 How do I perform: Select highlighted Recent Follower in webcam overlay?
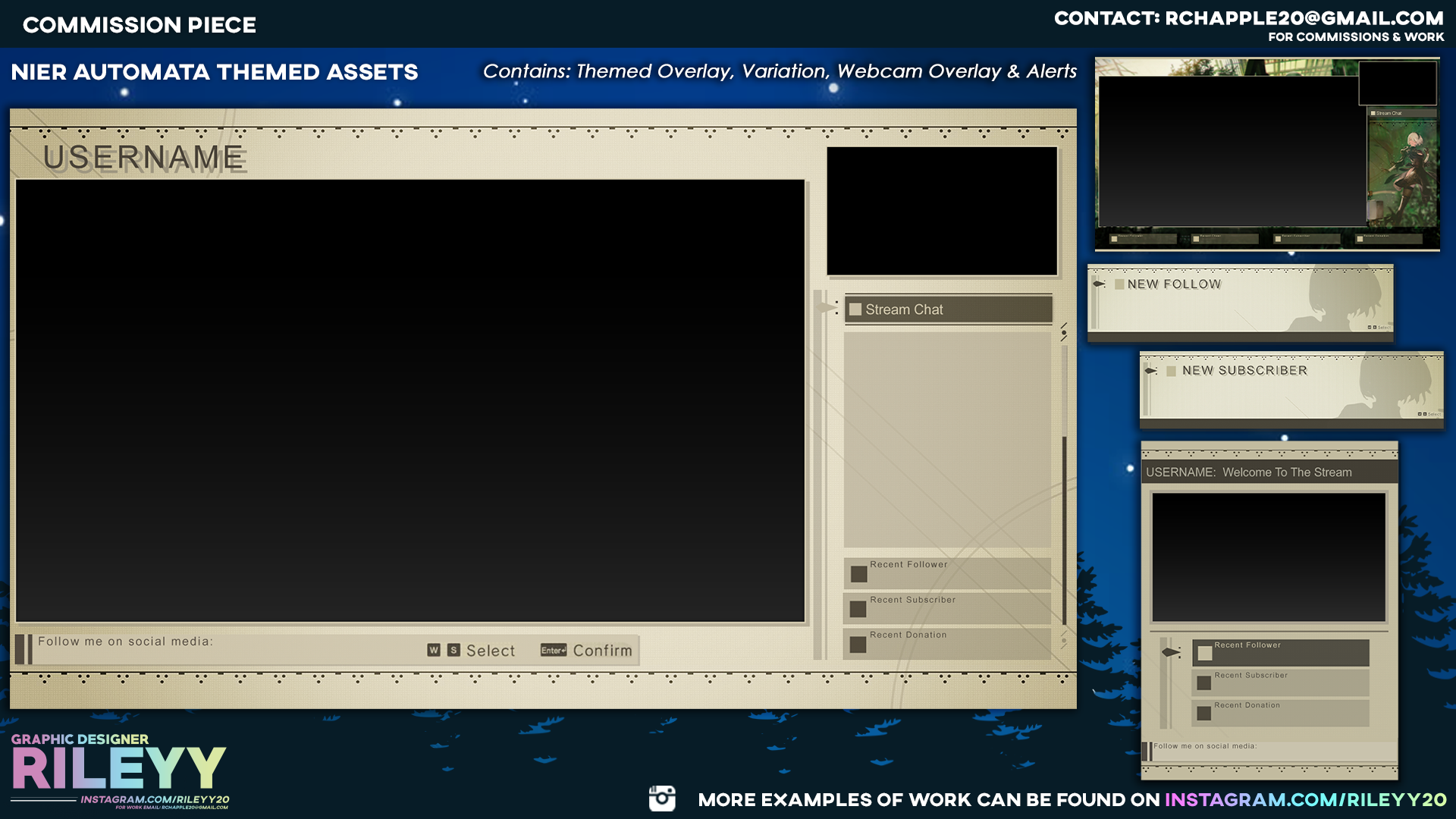click(x=1282, y=652)
